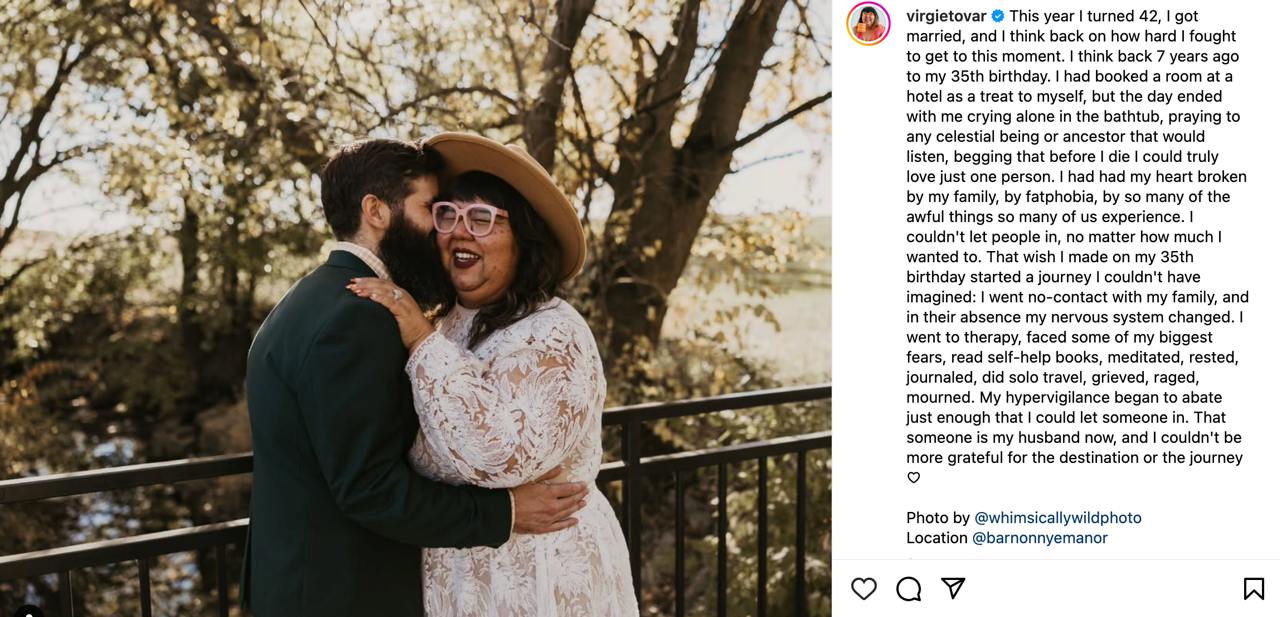Click the 'Photo by' caption text
Viewport: 1280px width, 617px height.
(938, 518)
